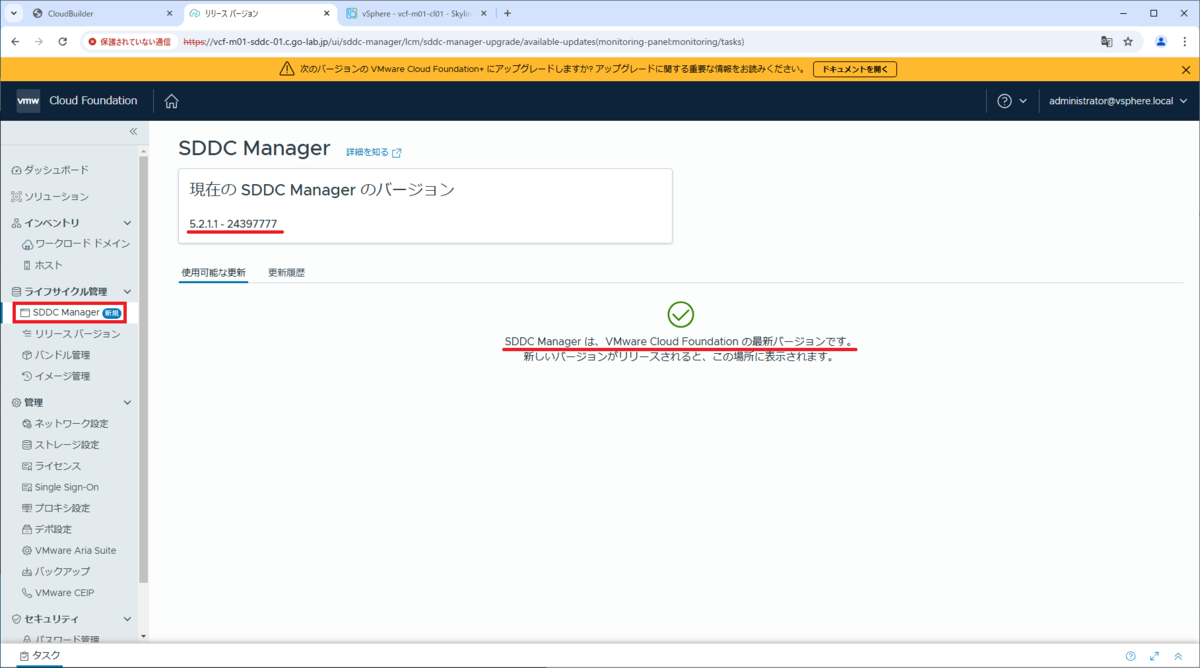Collapse the sidebar with double-chevron icon

(x=133, y=132)
